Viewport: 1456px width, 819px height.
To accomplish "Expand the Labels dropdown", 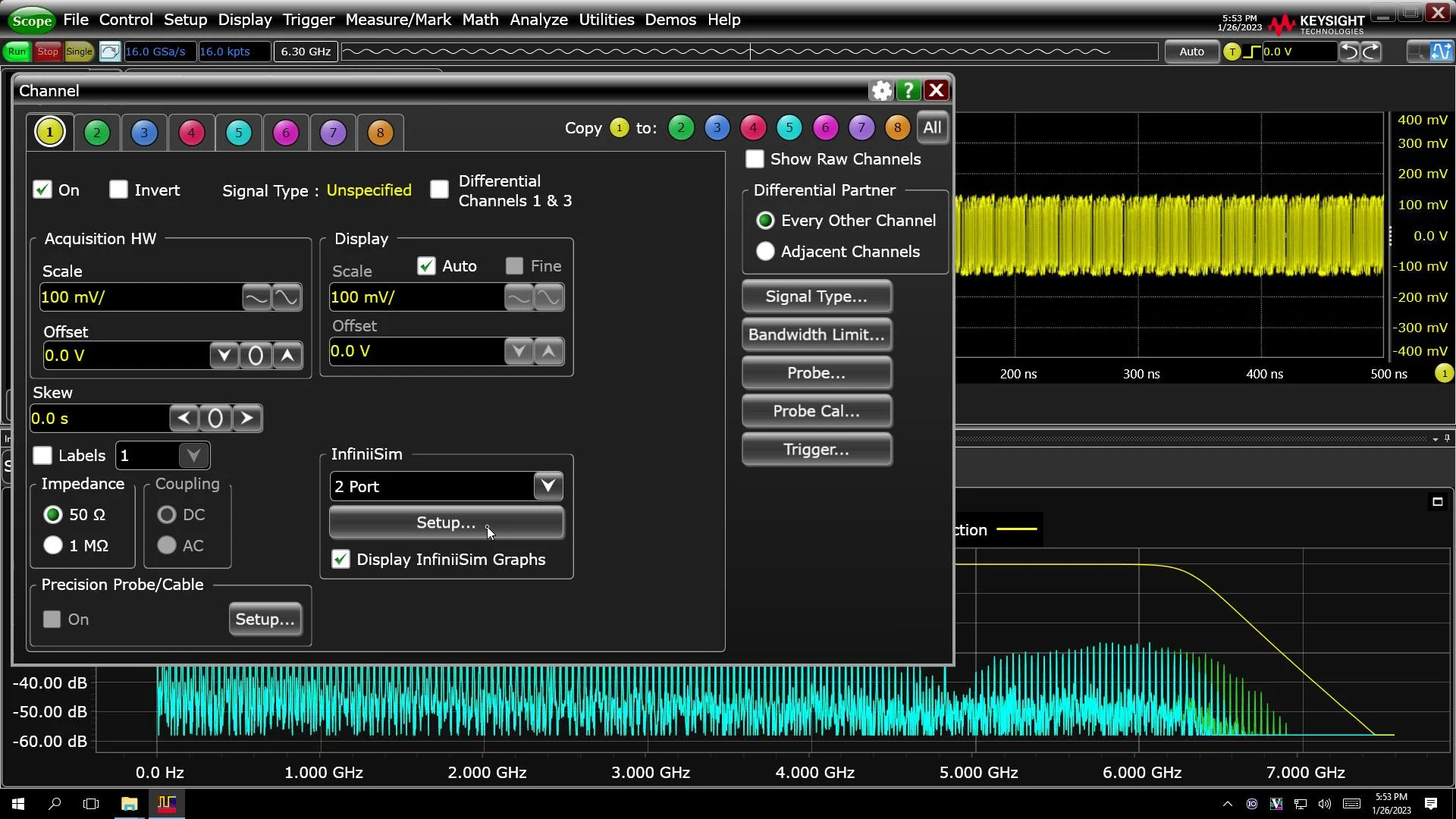I will (193, 456).
